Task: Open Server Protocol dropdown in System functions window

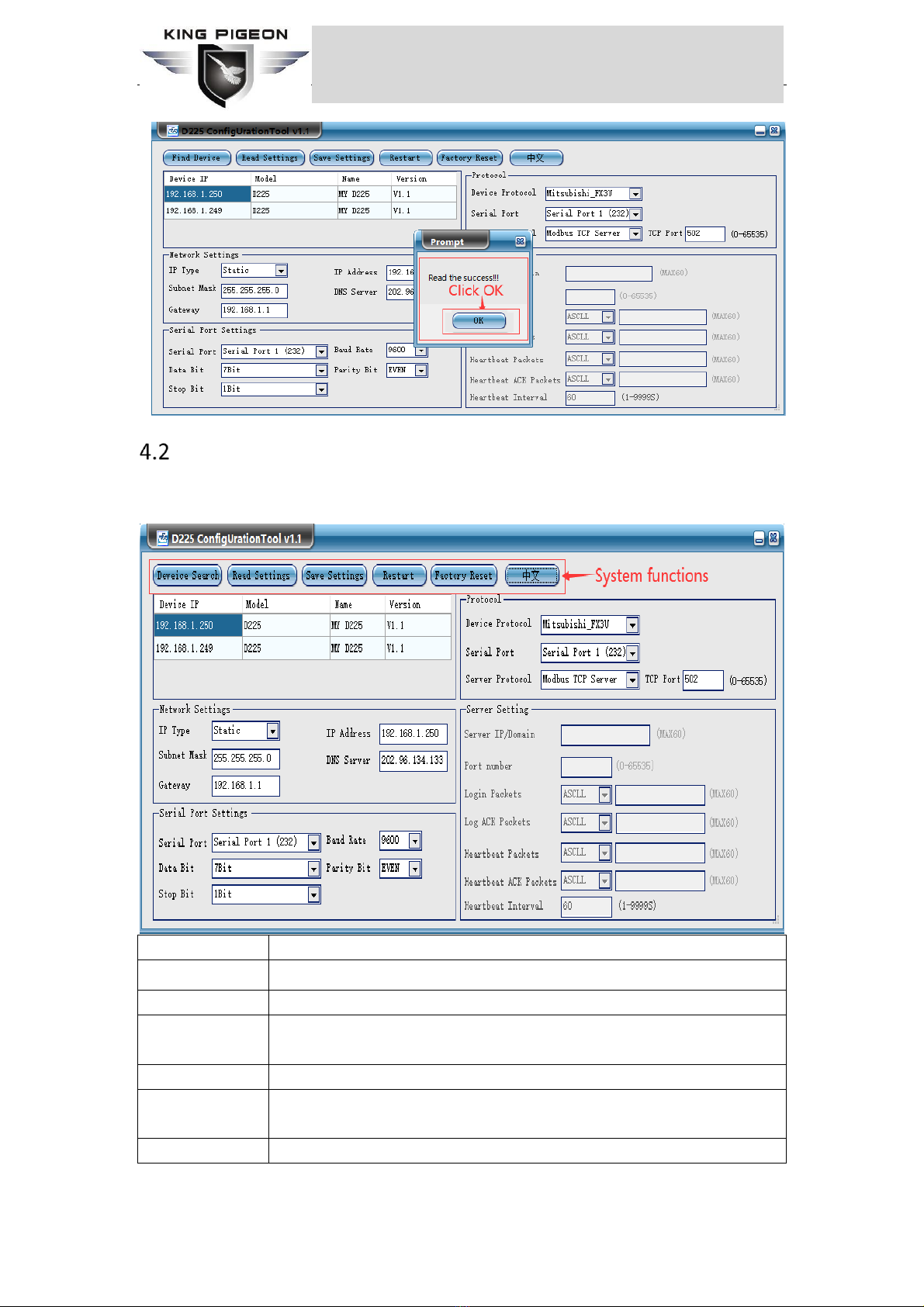Action: tap(633, 680)
